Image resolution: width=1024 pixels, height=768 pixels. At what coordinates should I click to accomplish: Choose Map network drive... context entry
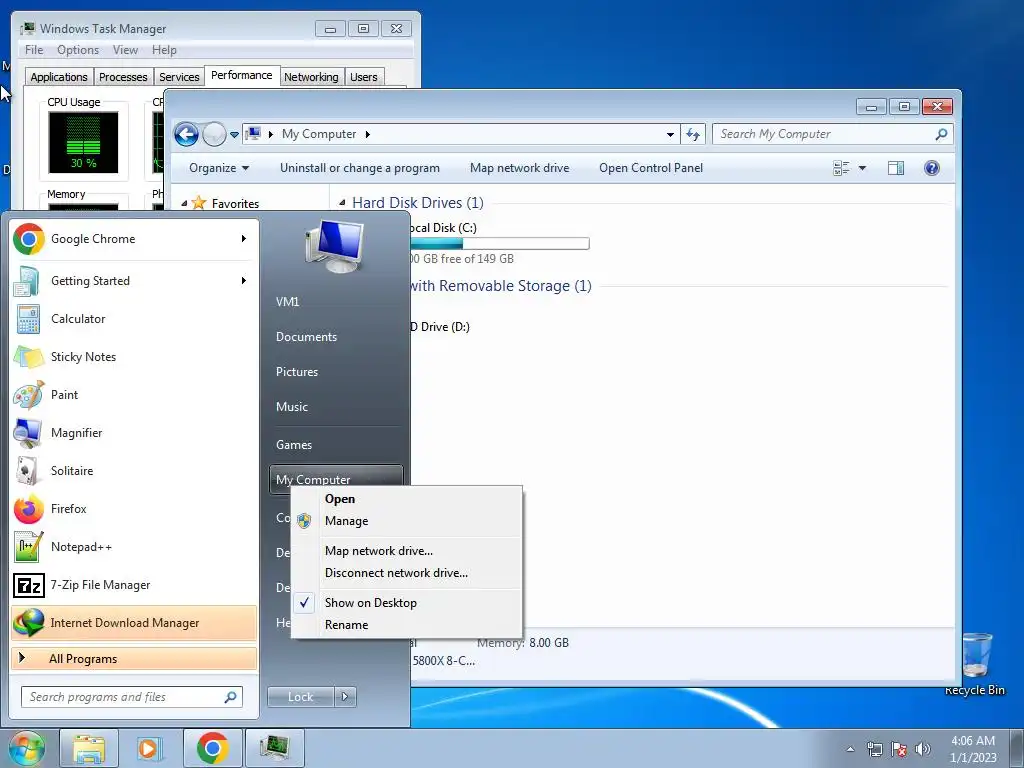(406, 551)
